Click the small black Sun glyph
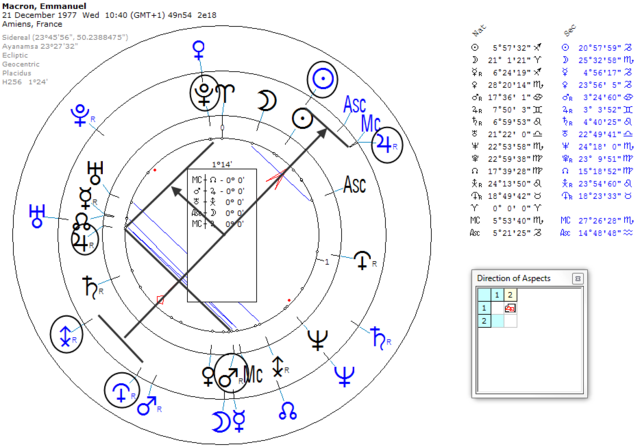This screenshot has height=447, width=640. (x=302, y=119)
